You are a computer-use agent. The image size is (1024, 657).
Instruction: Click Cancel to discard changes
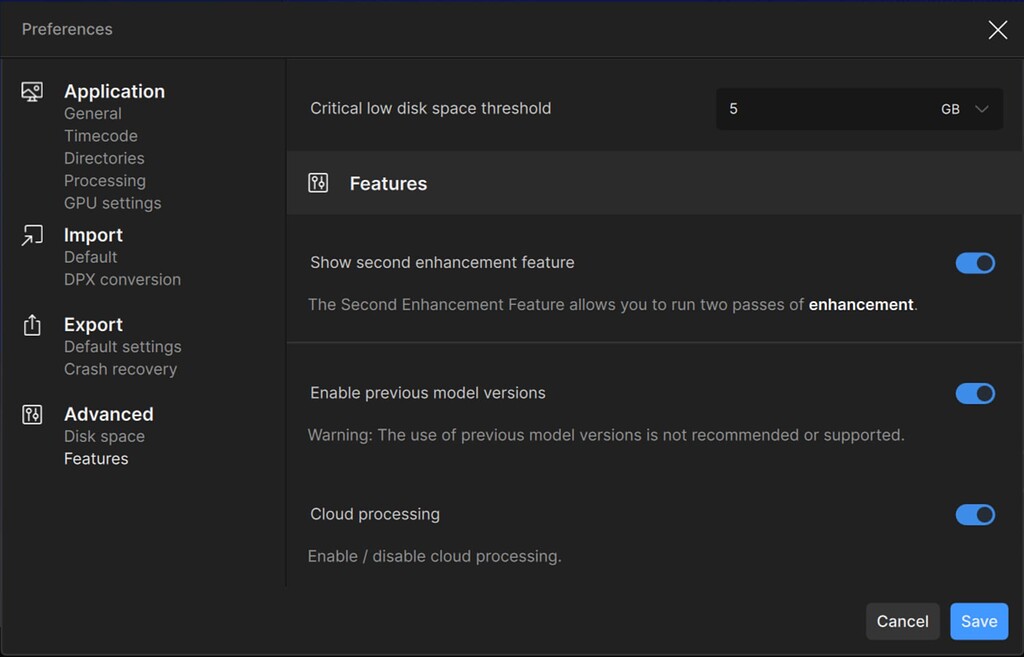pyautogui.click(x=902, y=621)
